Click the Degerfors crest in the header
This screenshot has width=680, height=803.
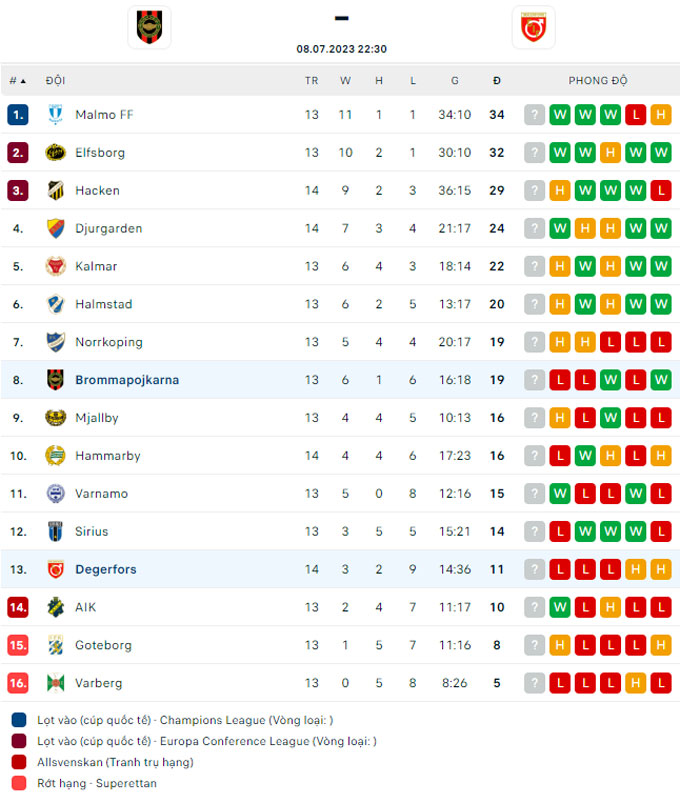(x=536, y=27)
